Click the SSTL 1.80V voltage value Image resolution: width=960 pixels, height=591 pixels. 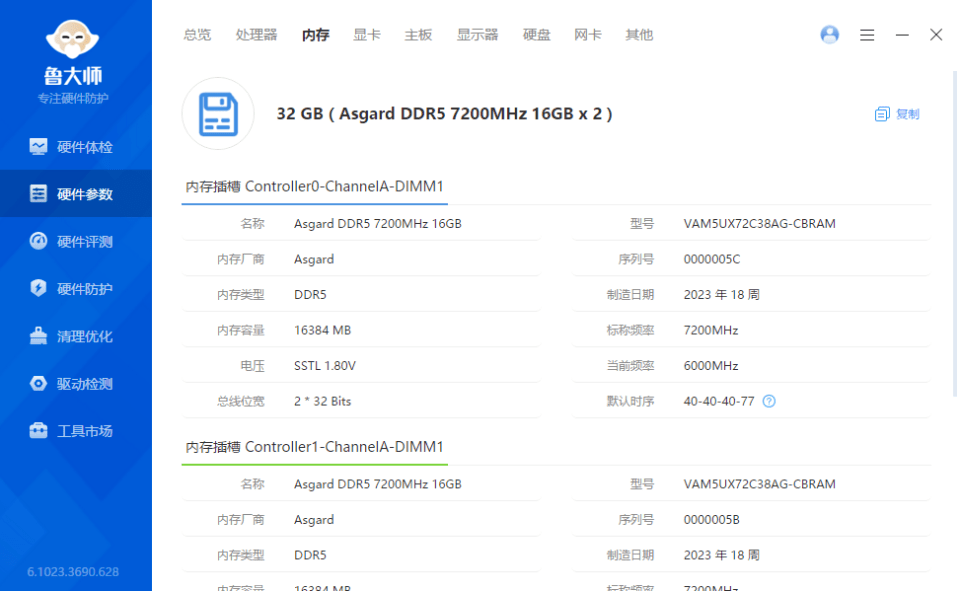pos(324,366)
